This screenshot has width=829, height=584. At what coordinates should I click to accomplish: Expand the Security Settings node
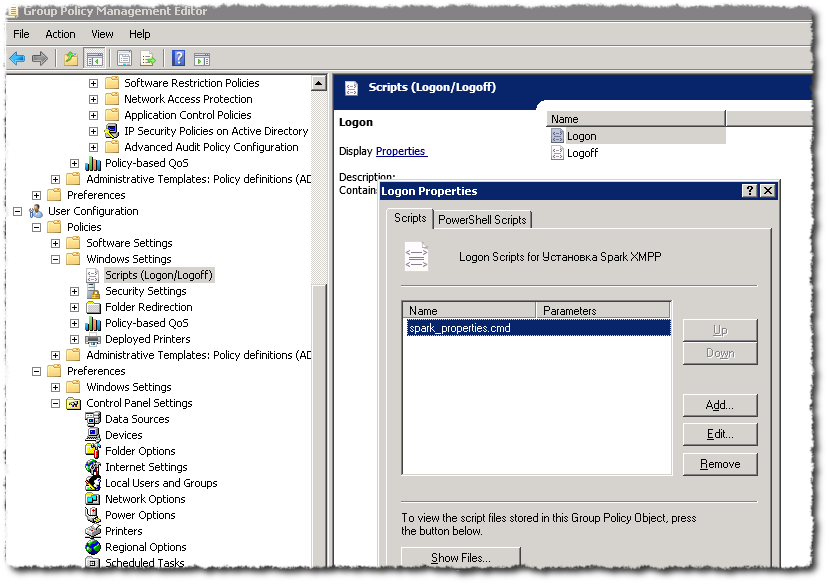[72, 290]
